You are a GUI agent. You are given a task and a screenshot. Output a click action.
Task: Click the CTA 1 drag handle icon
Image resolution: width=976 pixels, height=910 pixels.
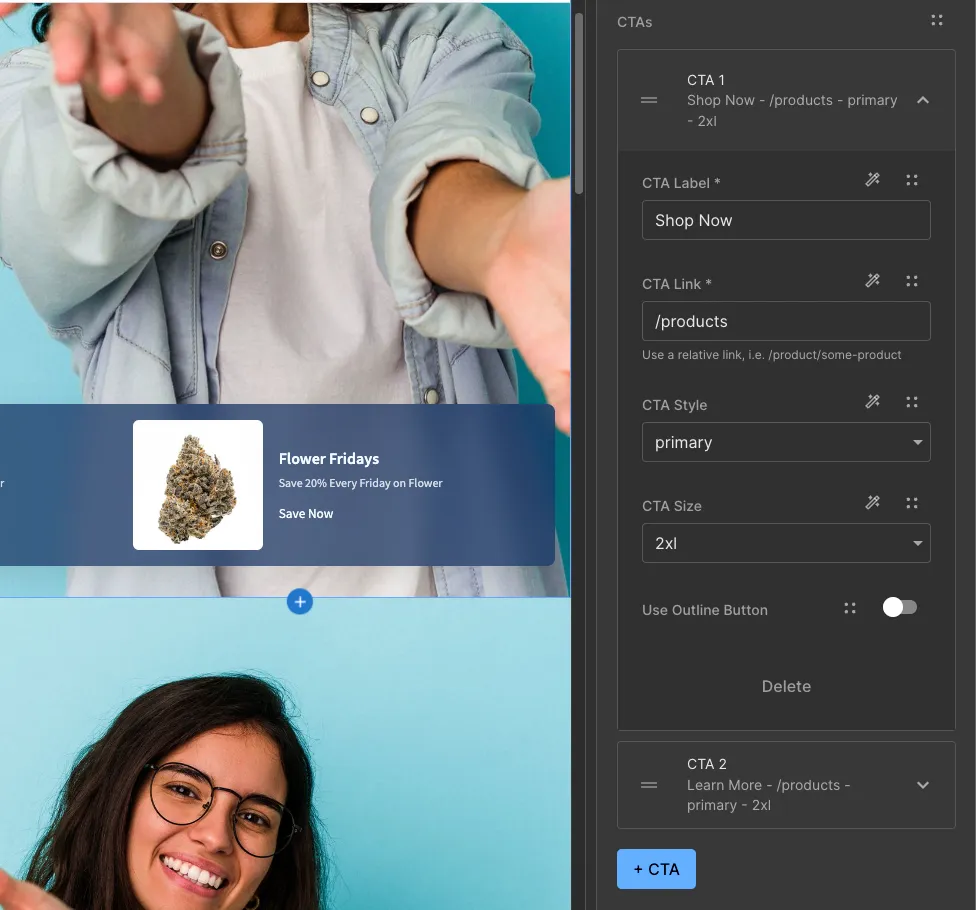click(649, 100)
